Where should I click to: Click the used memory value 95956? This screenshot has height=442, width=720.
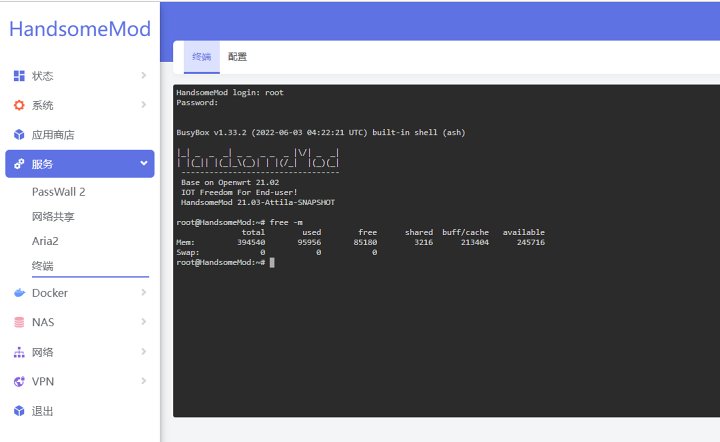[x=309, y=242]
